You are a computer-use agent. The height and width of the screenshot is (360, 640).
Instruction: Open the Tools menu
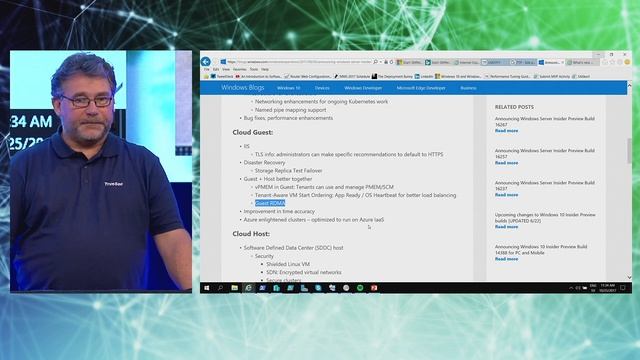[254, 69]
